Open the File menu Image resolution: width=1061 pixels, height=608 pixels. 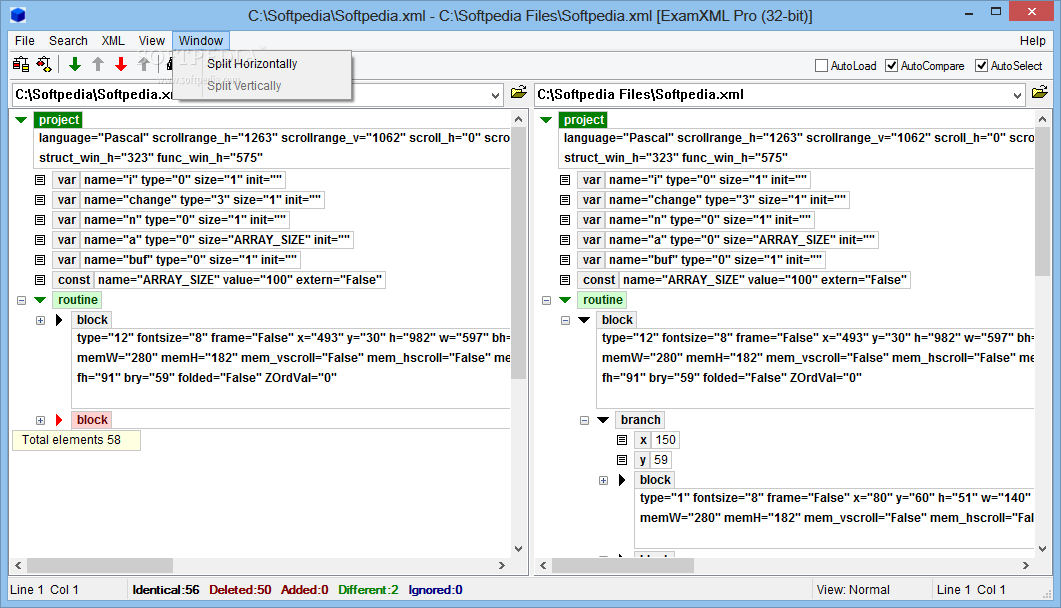(25, 41)
